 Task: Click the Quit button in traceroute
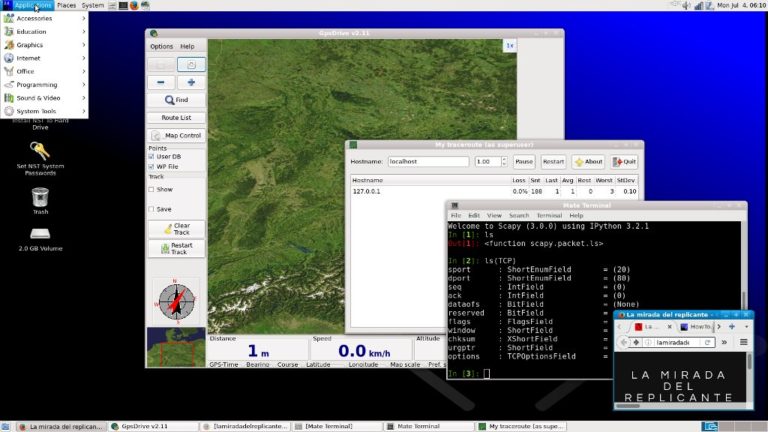tap(624, 162)
